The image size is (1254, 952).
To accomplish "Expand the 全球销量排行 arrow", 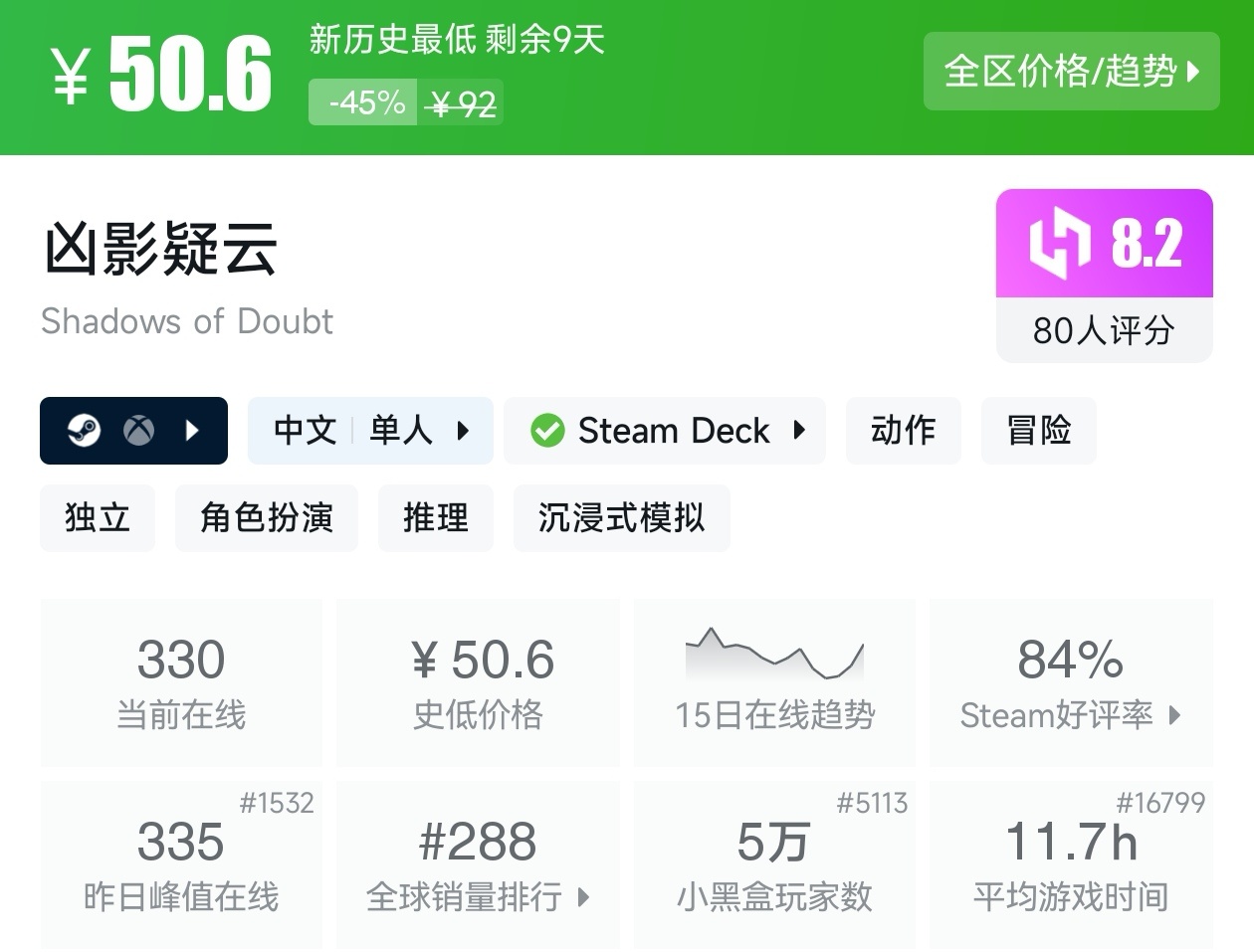I will (x=584, y=897).
